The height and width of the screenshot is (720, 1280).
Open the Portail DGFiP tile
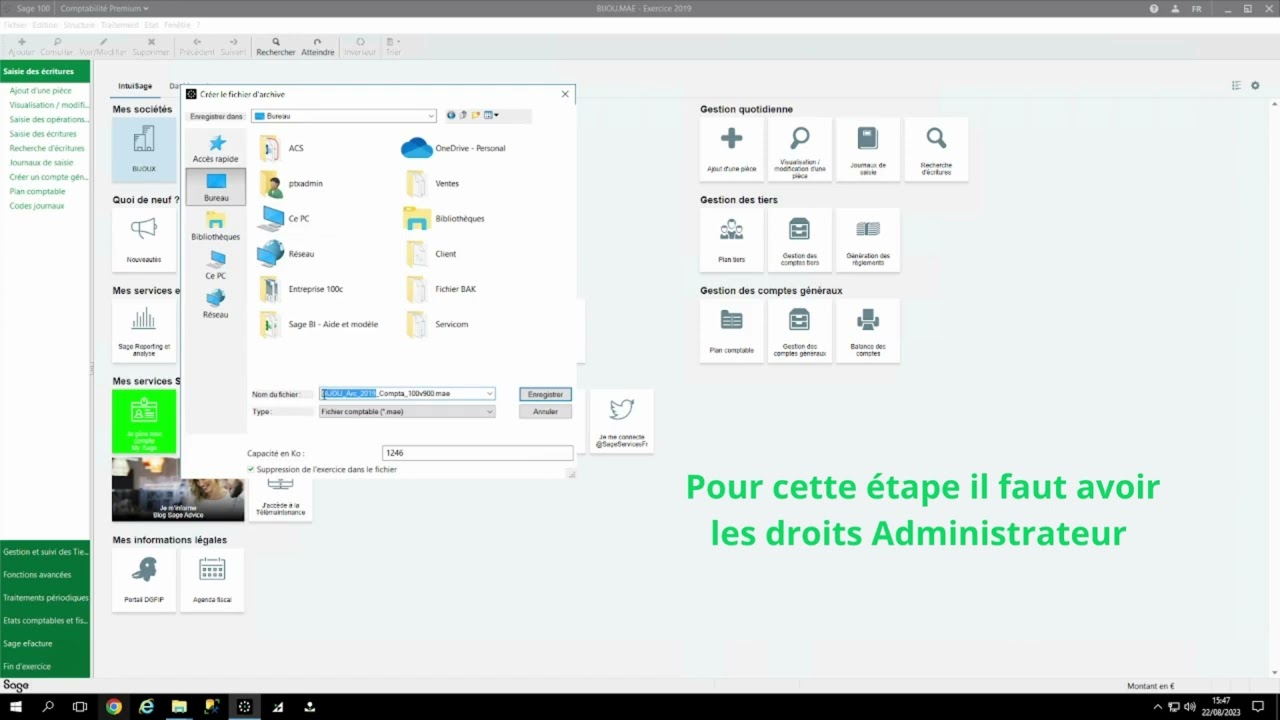click(144, 581)
